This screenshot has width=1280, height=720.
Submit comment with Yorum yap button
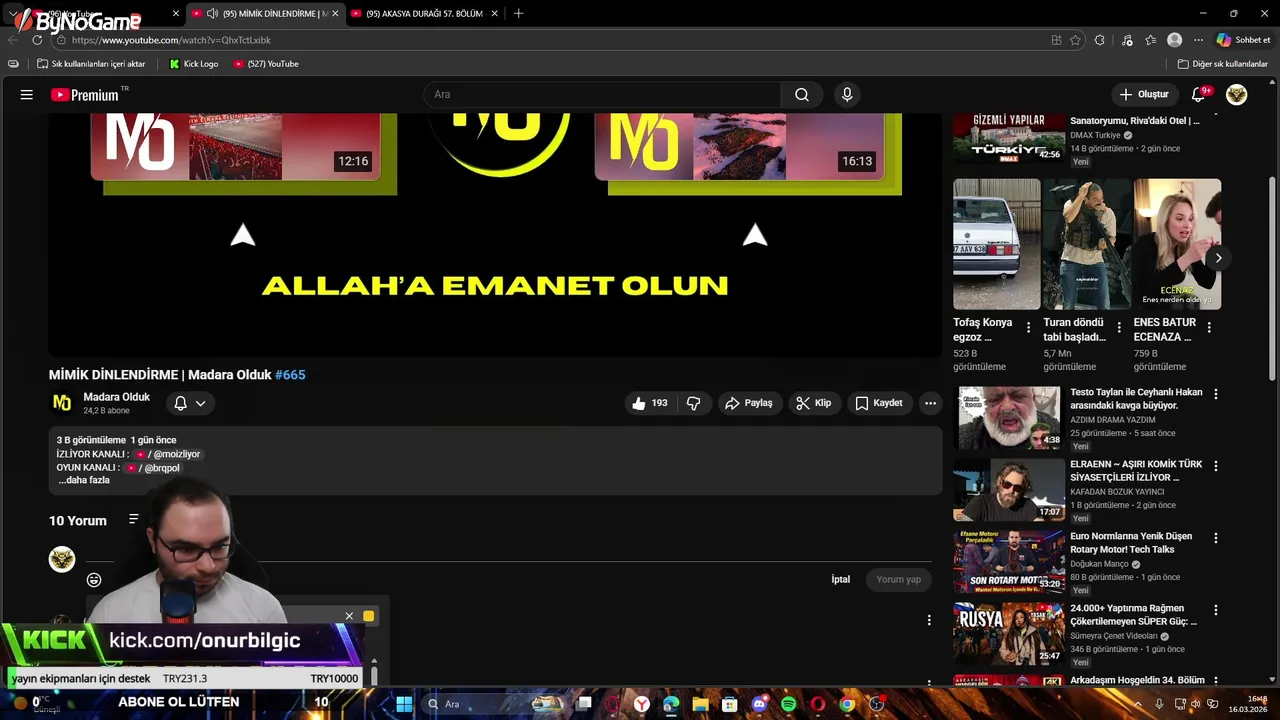coord(898,580)
